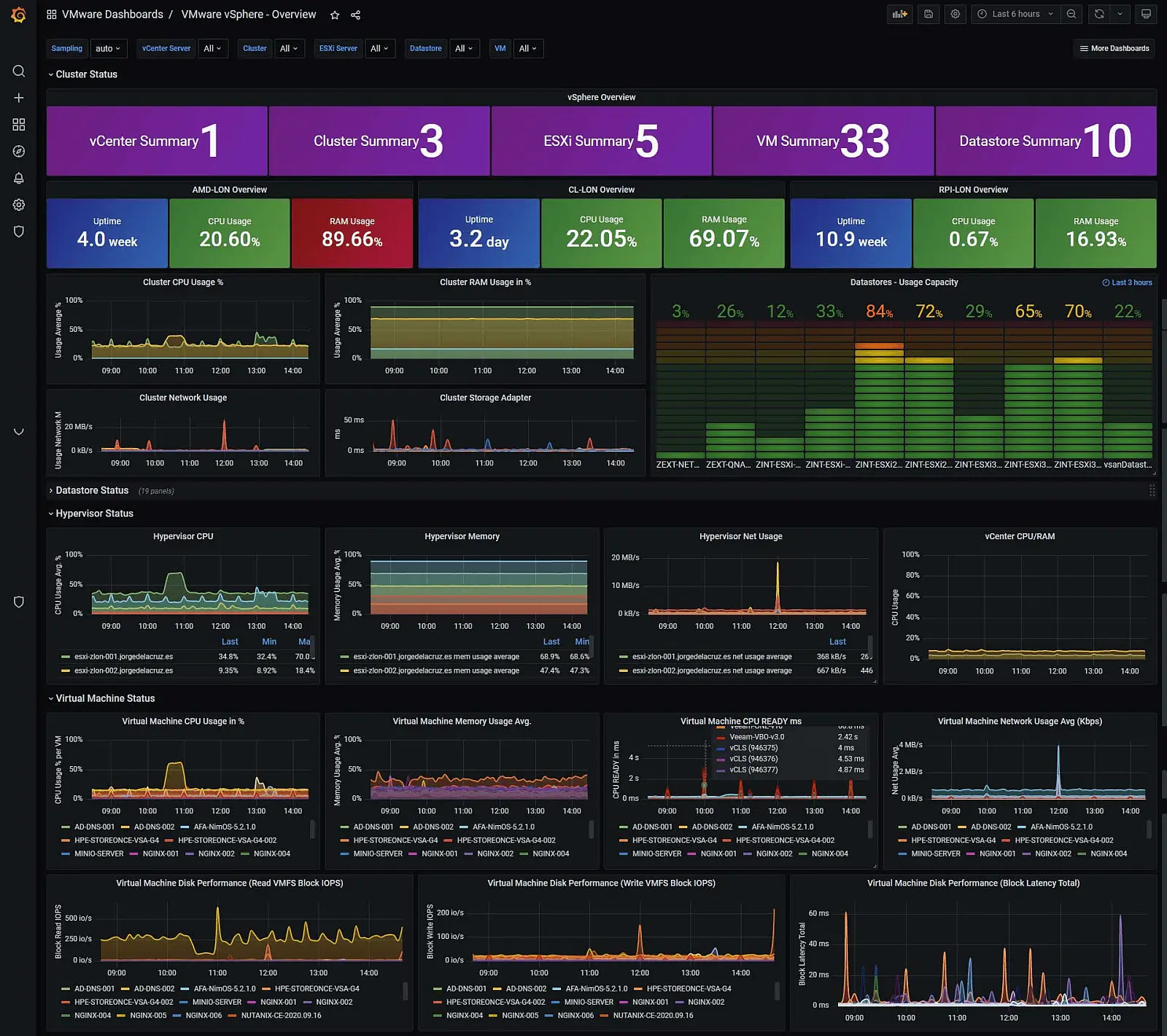Toggle esxi-zlon-002 net usage average series
1167x1036 pixels.
[712, 670]
